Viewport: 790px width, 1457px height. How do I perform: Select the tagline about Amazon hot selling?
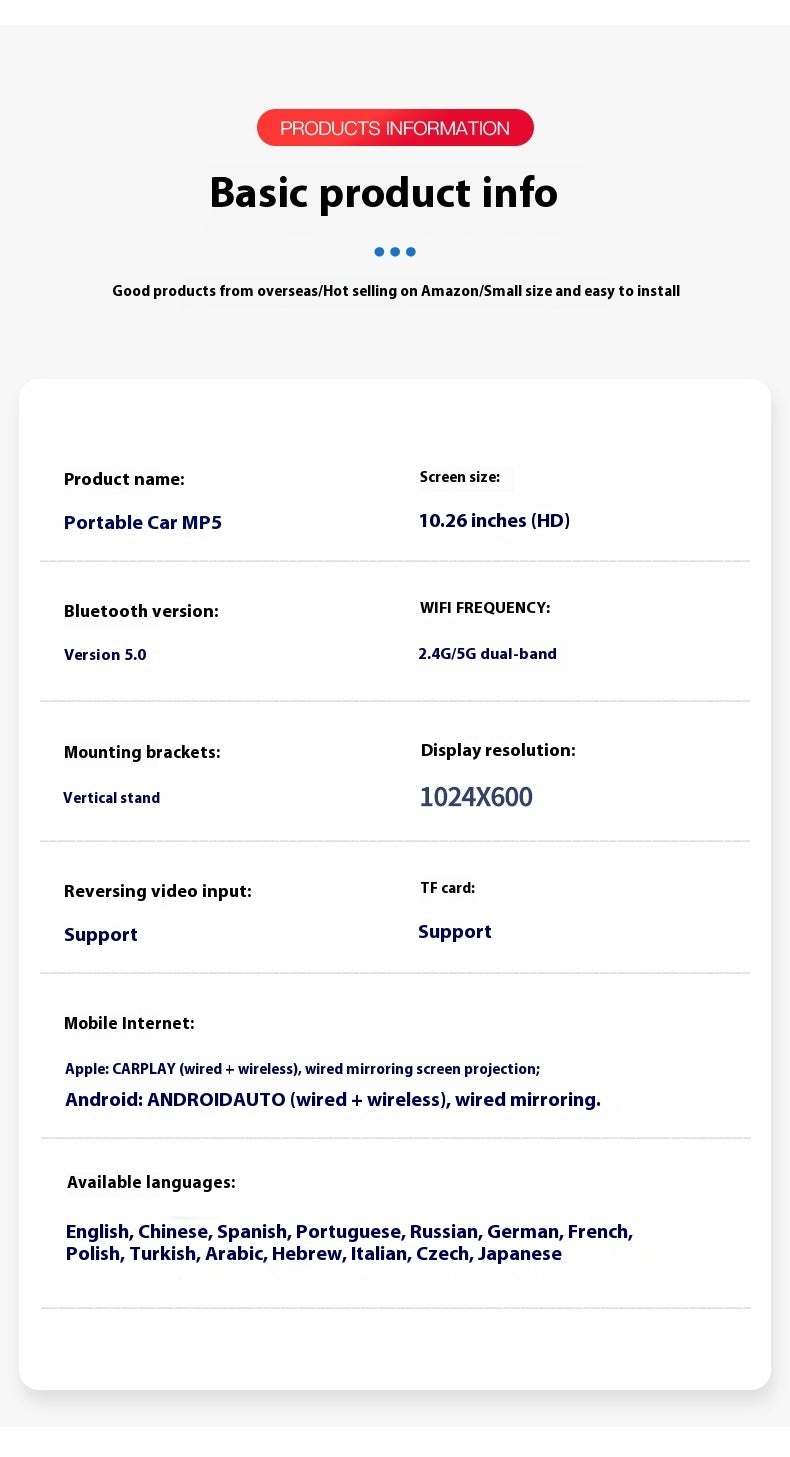click(396, 291)
